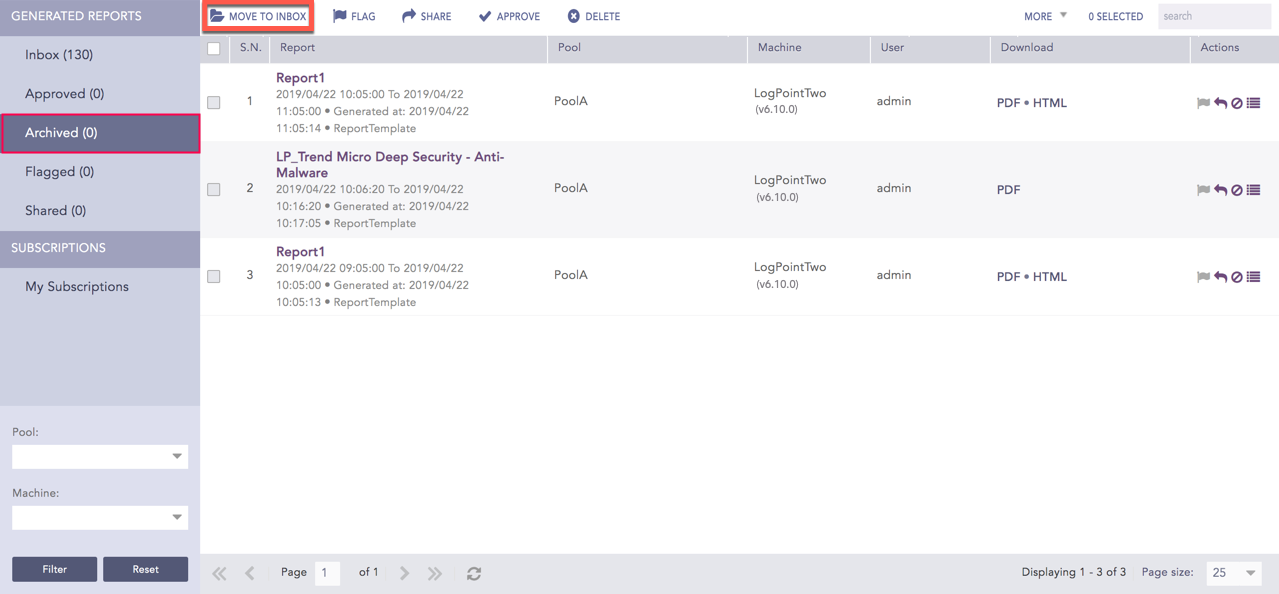
Task: Tick the checkbox beside LP_Trend Micro Deep Security
Action: [213, 190]
